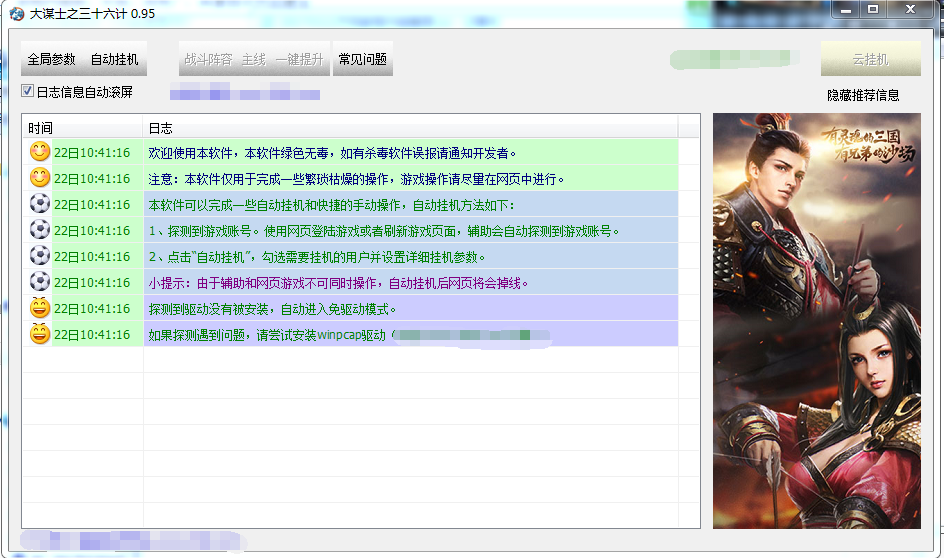Screen dimensions: 944x558
Task: Click the 隐藏推荐信息 link
Action: pyautogui.click(x=863, y=96)
